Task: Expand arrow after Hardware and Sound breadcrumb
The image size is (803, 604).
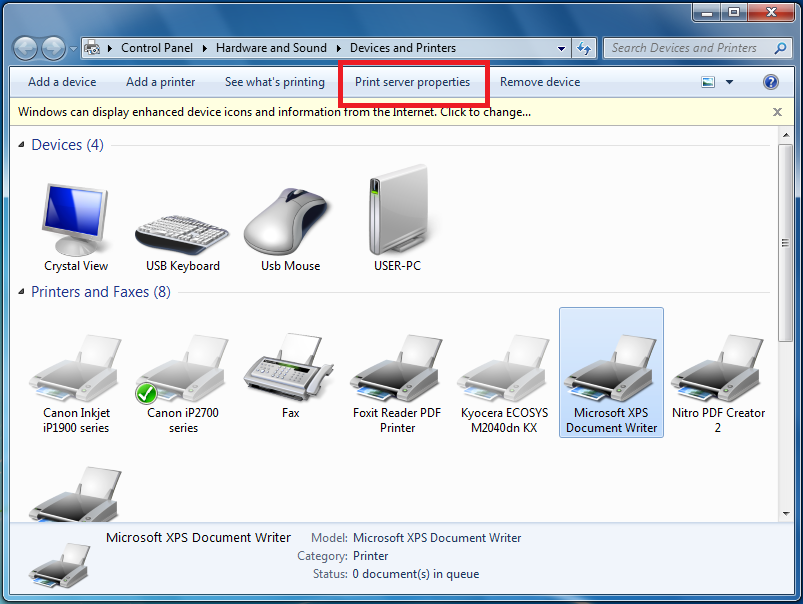Action: (x=339, y=48)
